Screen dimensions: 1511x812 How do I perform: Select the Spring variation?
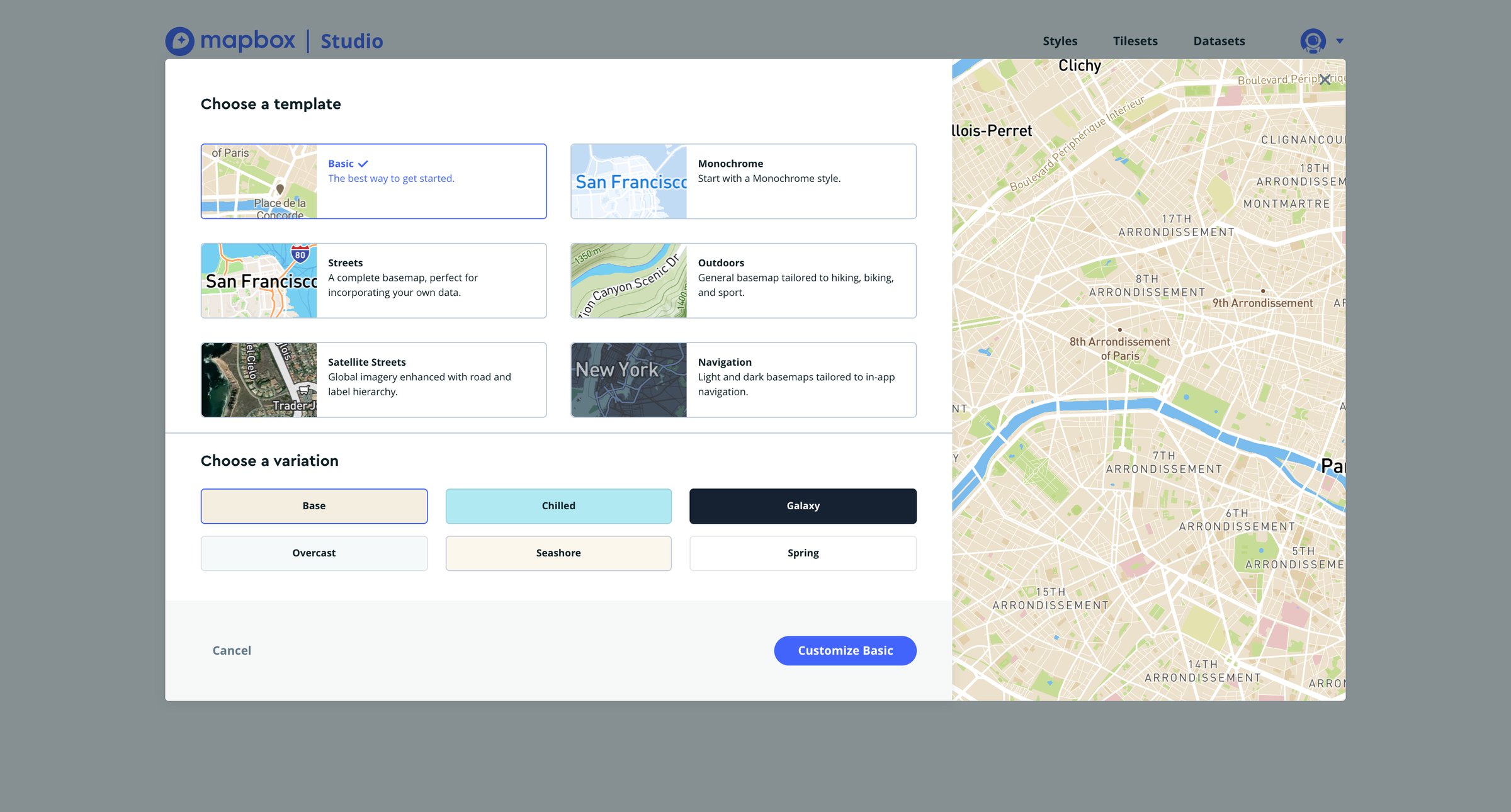coord(803,553)
